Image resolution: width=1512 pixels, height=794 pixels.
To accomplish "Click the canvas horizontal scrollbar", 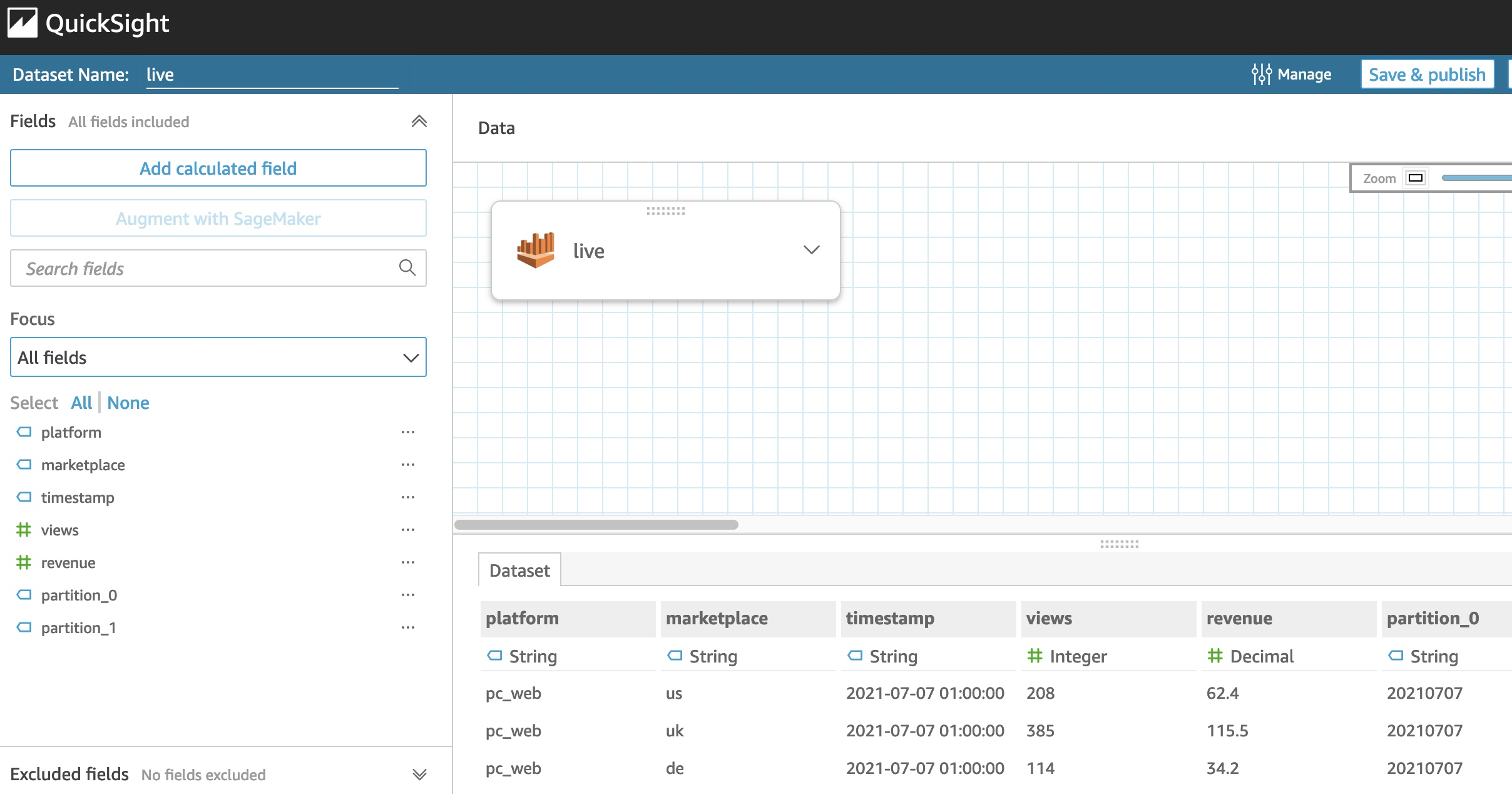I will tap(596, 525).
